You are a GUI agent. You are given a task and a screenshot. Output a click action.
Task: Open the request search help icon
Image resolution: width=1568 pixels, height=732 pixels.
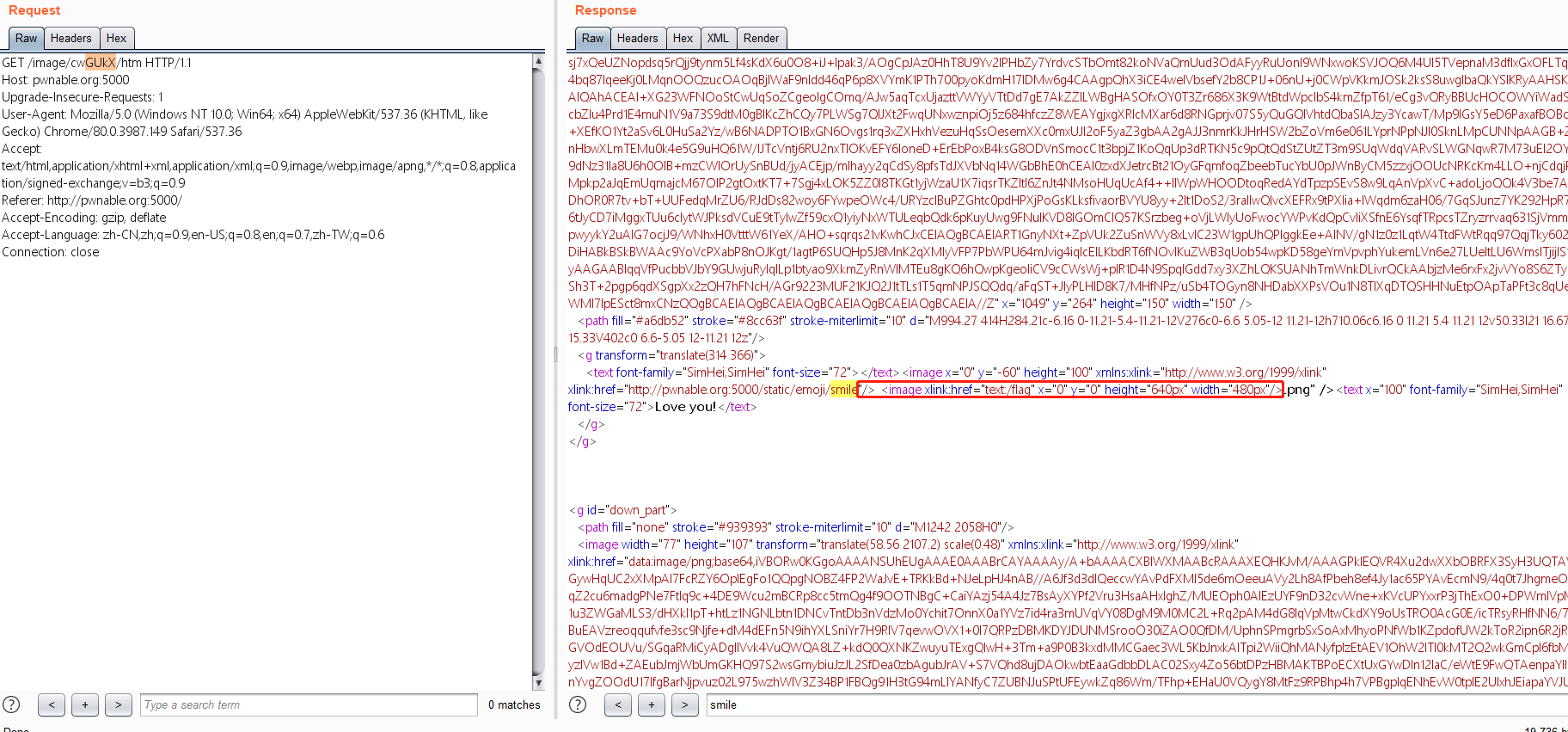coord(11,704)
